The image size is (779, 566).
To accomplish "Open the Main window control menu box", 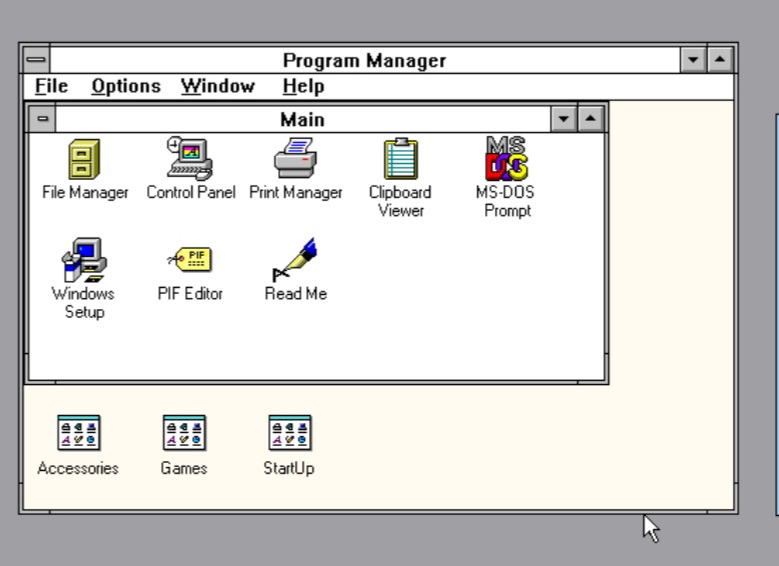I will click(x=43, y=119).
